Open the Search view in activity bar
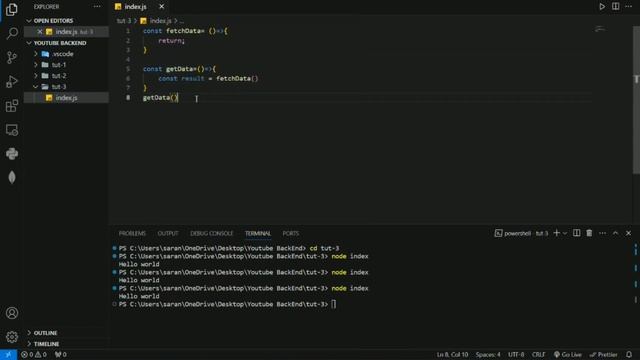The width and height of the screenshot is (640, 360). pos(12,33)
